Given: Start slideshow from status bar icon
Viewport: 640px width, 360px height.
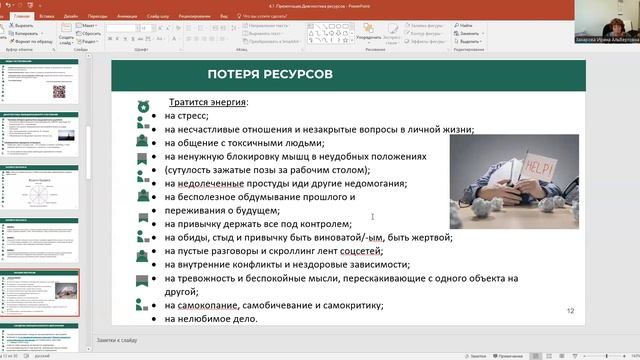Looking at the screenshot, I should [575, 356].
